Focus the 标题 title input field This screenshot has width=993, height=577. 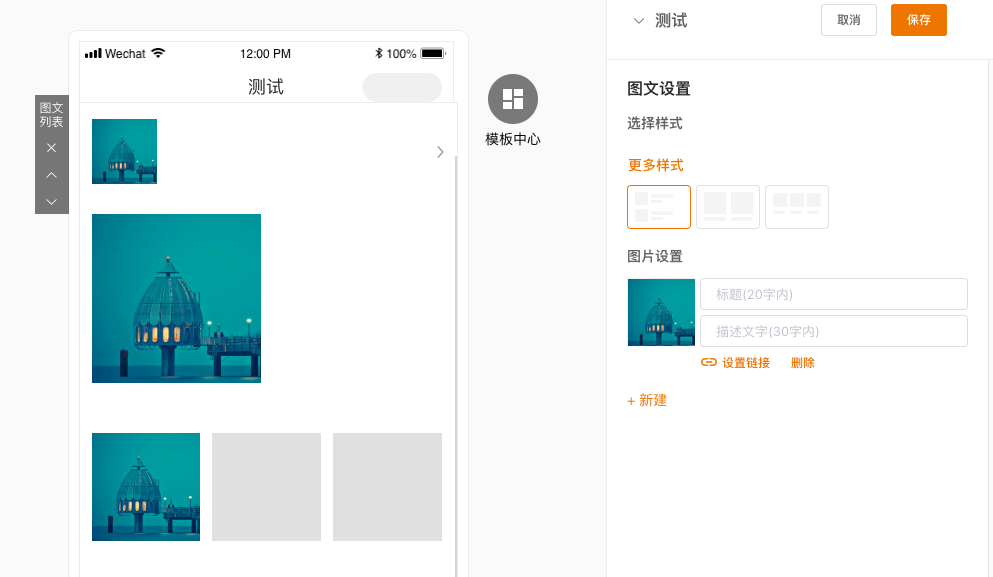[x=833, y=294]
